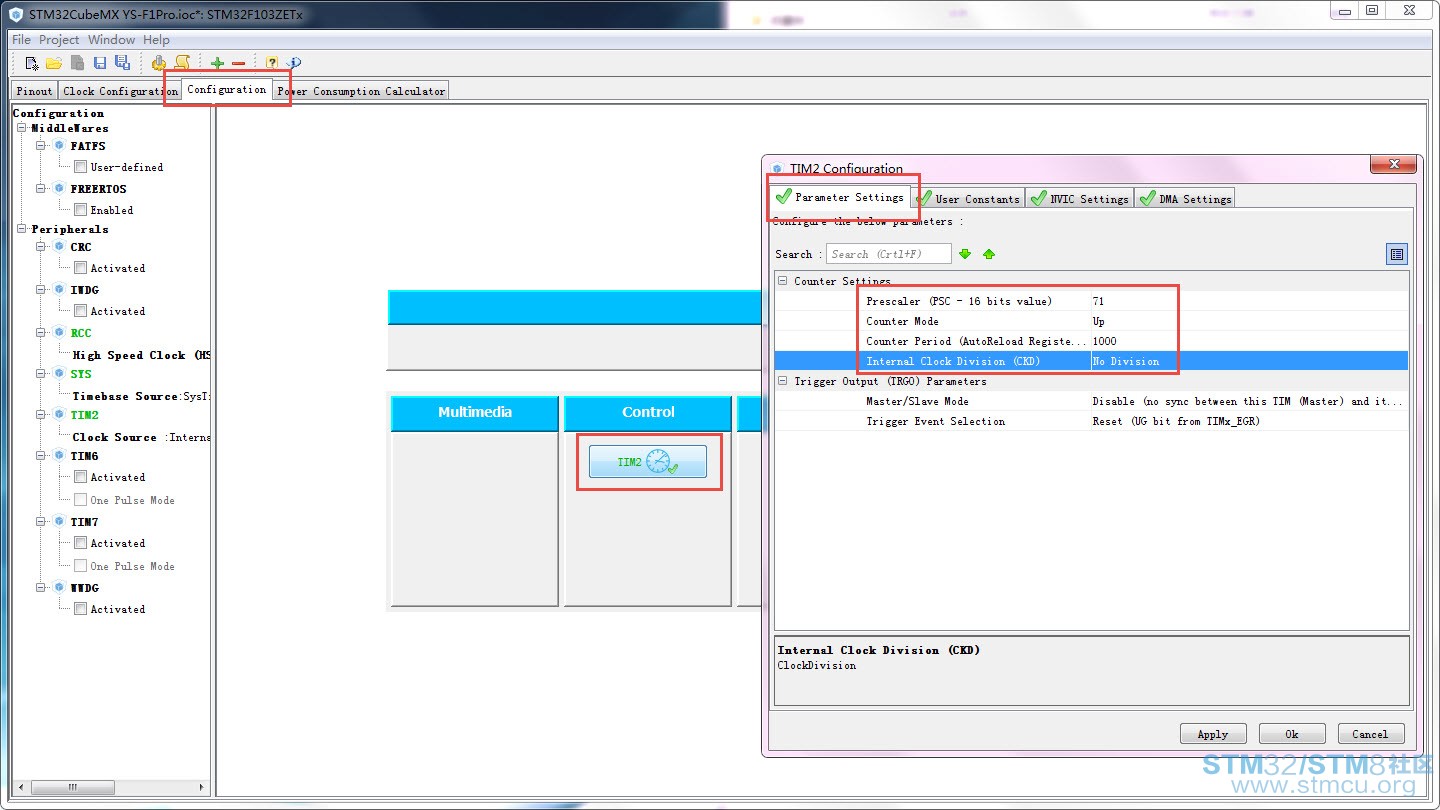The height and width of the screenshot is (810, 1440).
Task: Click the Open Project folder icon
Action: tap(54, 63)
